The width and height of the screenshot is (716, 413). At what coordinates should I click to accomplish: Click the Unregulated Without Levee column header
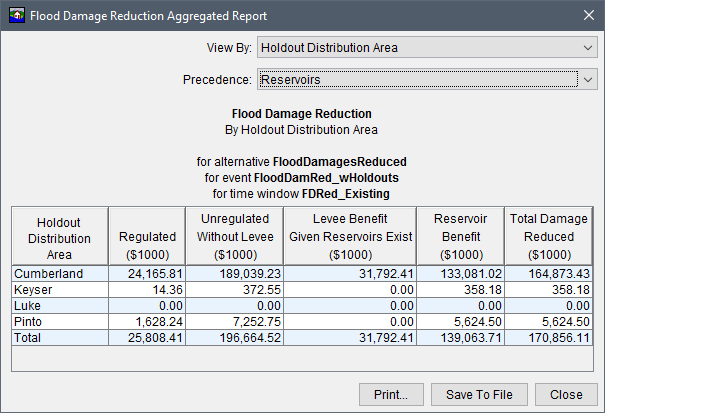[x=235, y=236]
